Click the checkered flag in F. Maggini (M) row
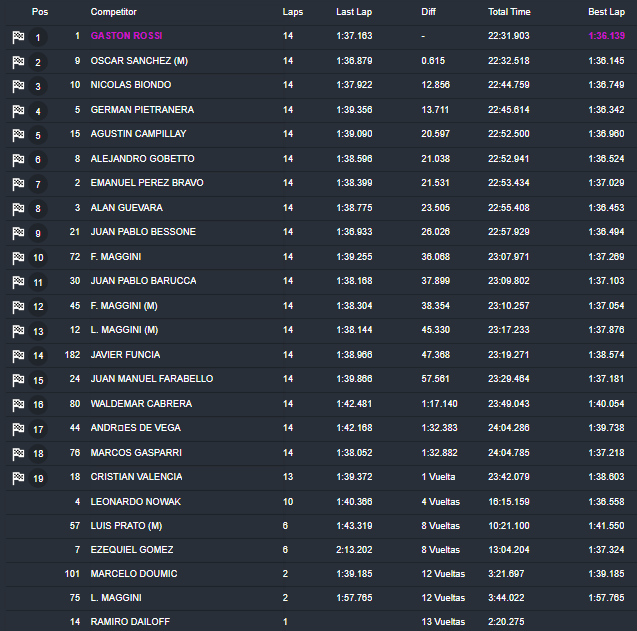The height and width of the screenshot is (631, 637). coord(18,307)
